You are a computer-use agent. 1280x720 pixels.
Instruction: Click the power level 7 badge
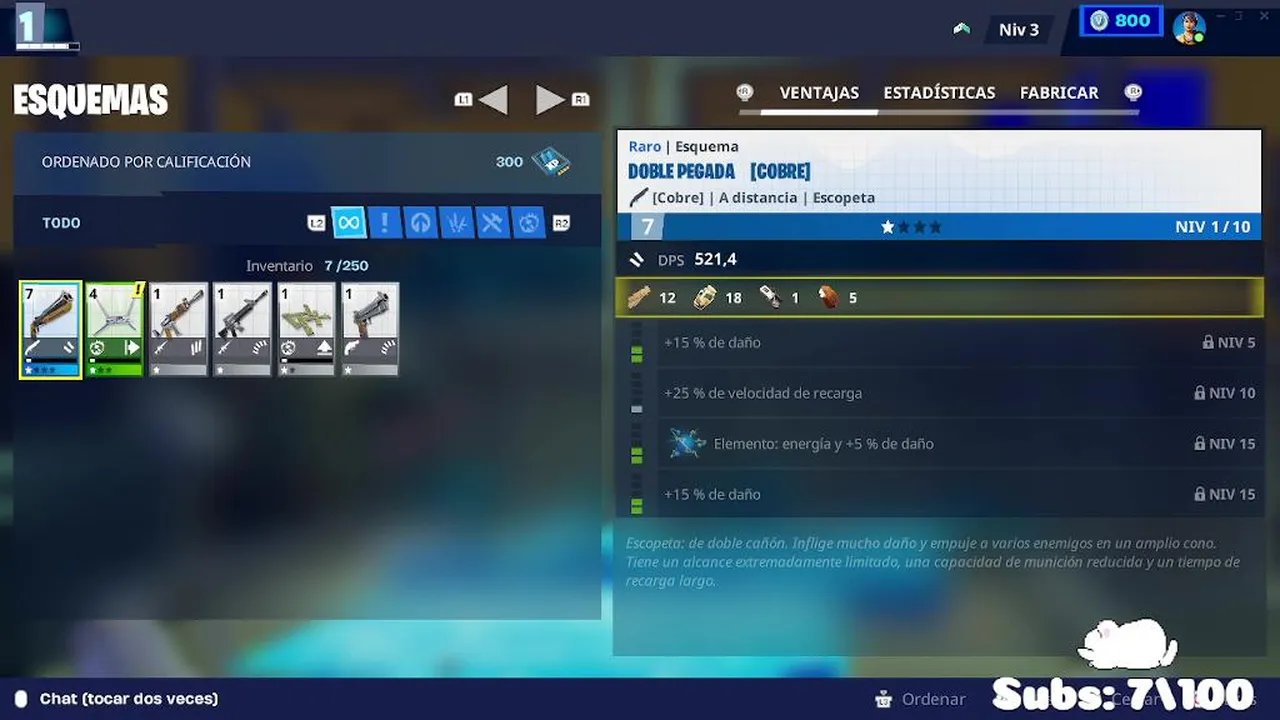tap(647, 227)
